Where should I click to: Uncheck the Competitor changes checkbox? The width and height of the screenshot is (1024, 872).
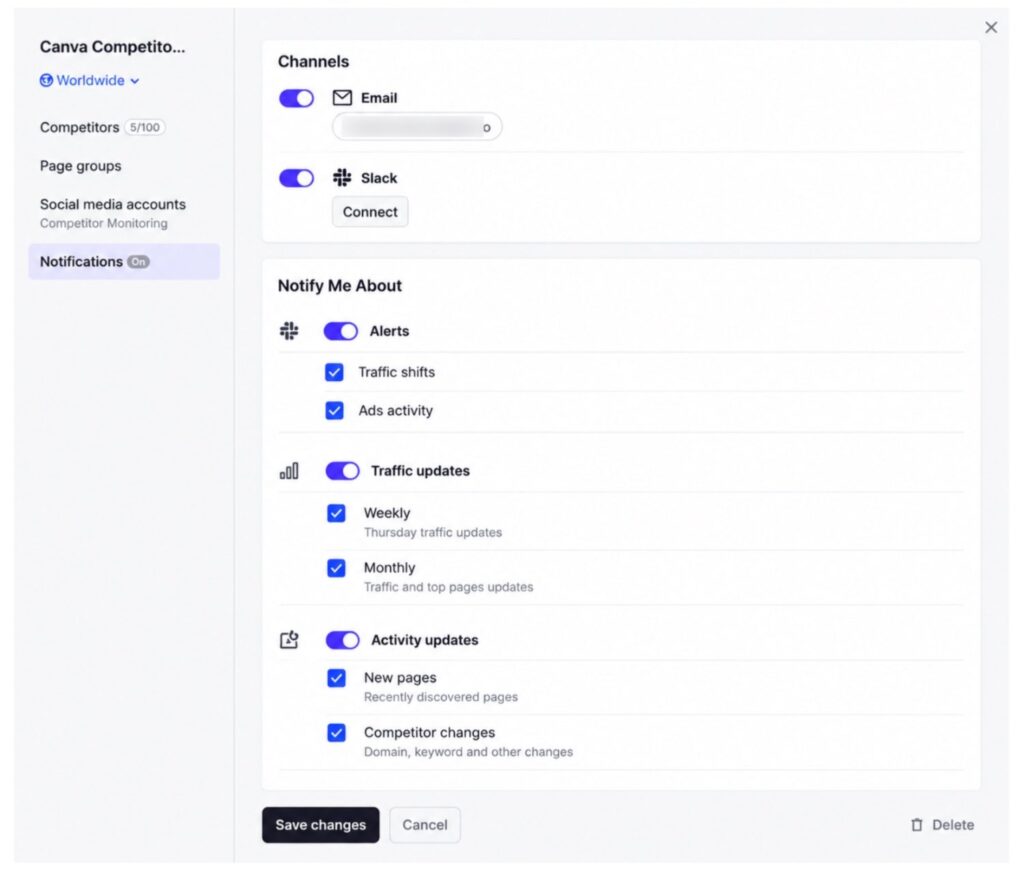pos(336,733)
